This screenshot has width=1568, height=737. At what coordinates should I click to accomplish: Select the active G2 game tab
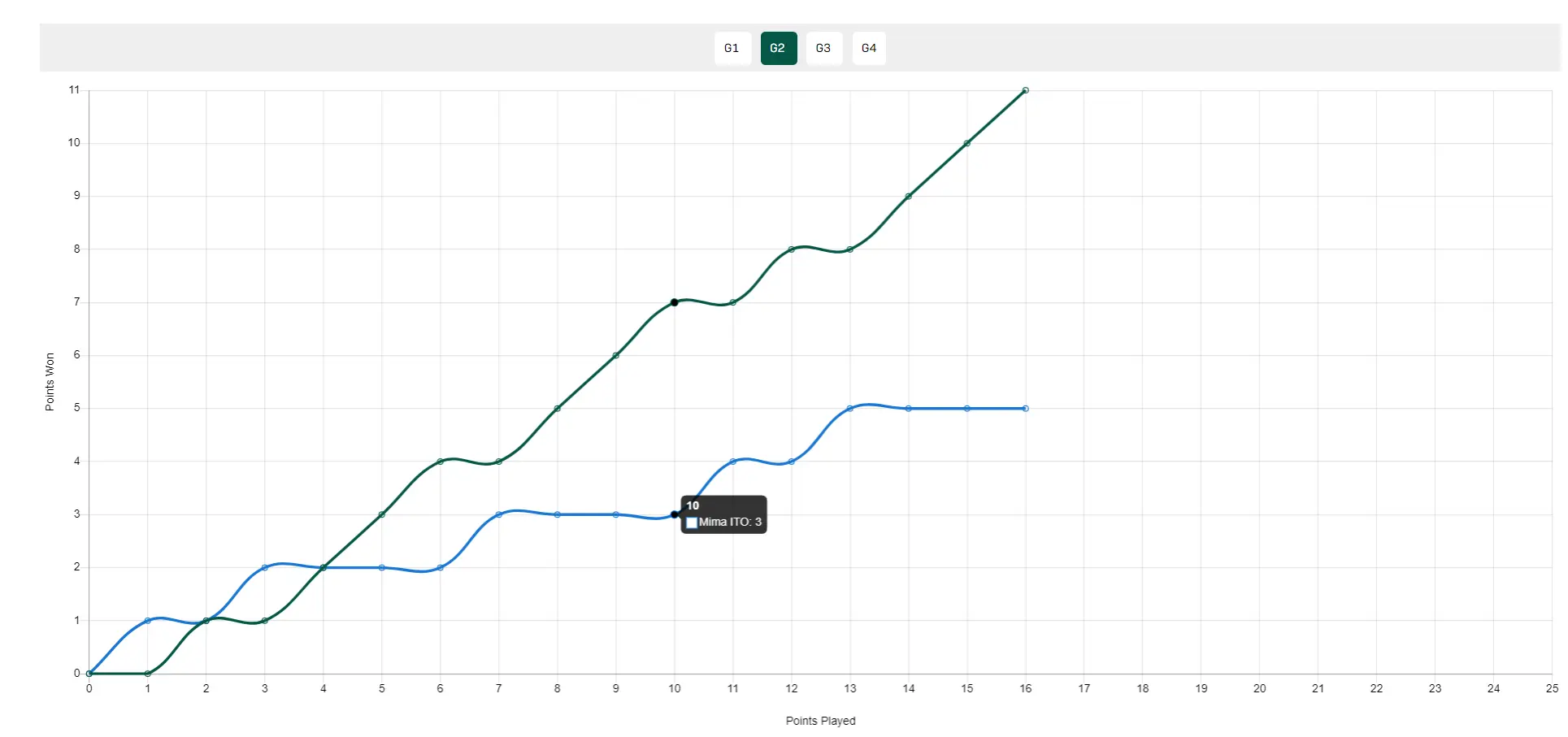point(778,48)
